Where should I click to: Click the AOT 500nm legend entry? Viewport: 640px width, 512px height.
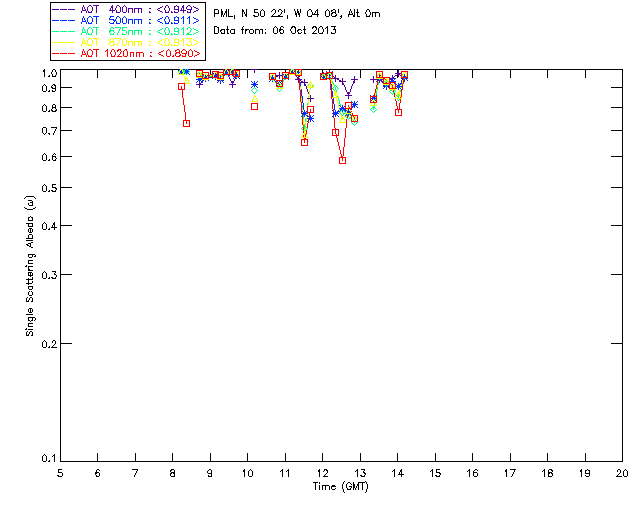click(x=126, y=20)
